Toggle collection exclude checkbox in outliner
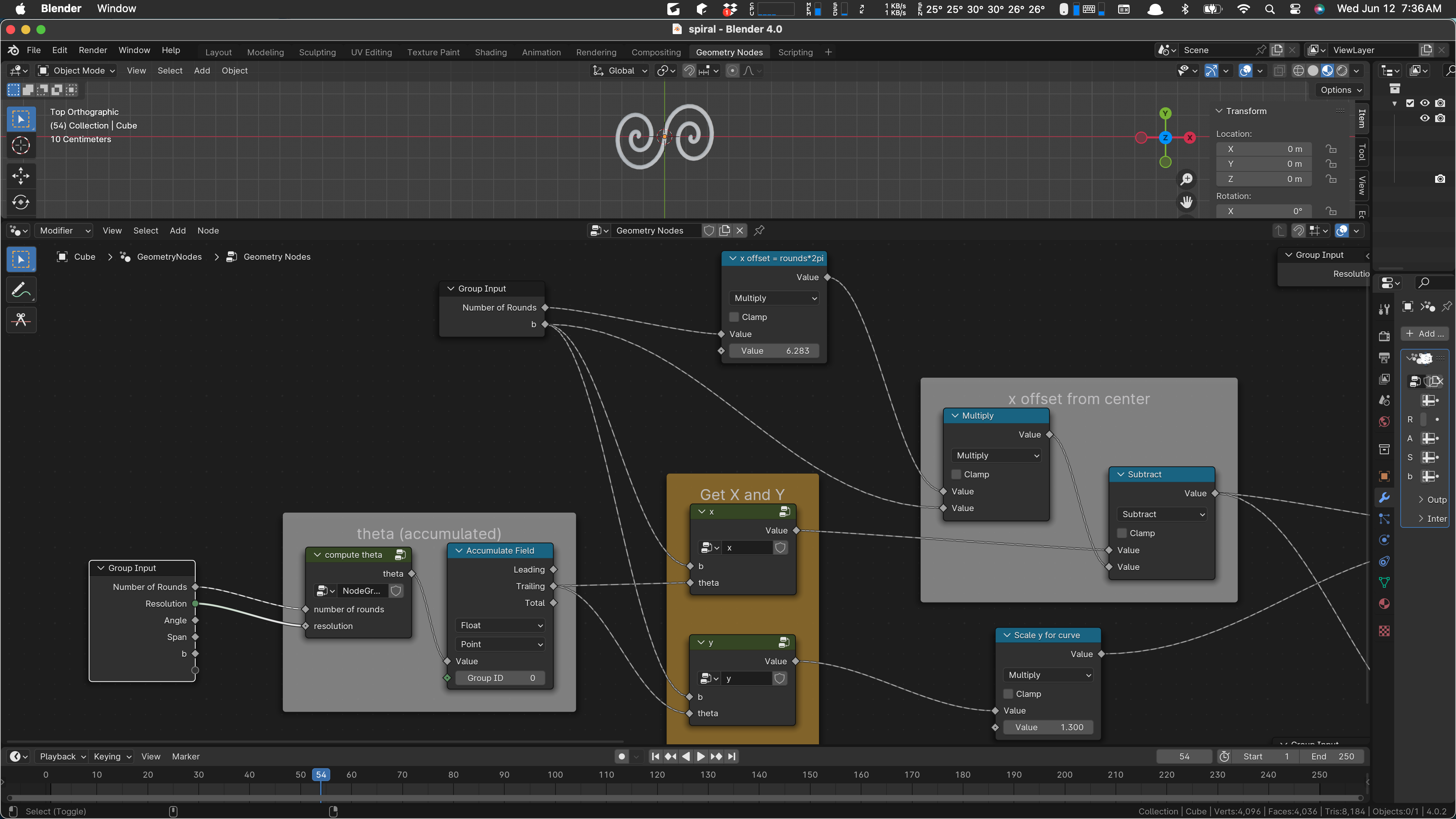 tap(1410, 103)
